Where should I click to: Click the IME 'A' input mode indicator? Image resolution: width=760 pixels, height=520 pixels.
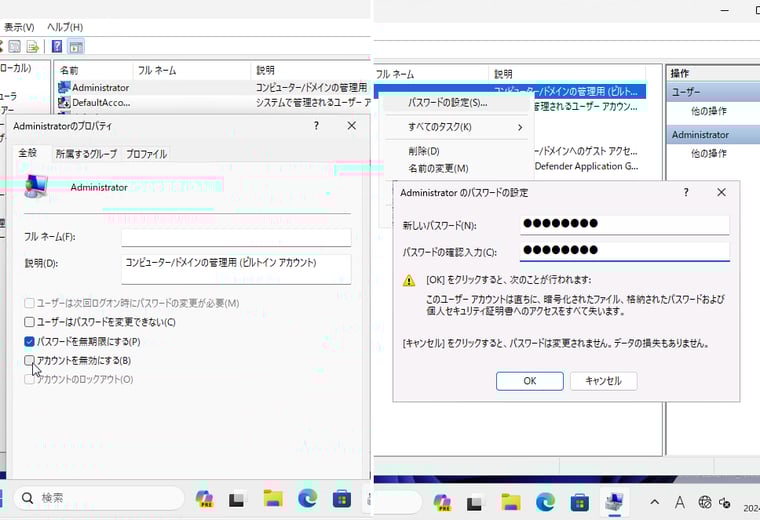[x=680, y=502]
